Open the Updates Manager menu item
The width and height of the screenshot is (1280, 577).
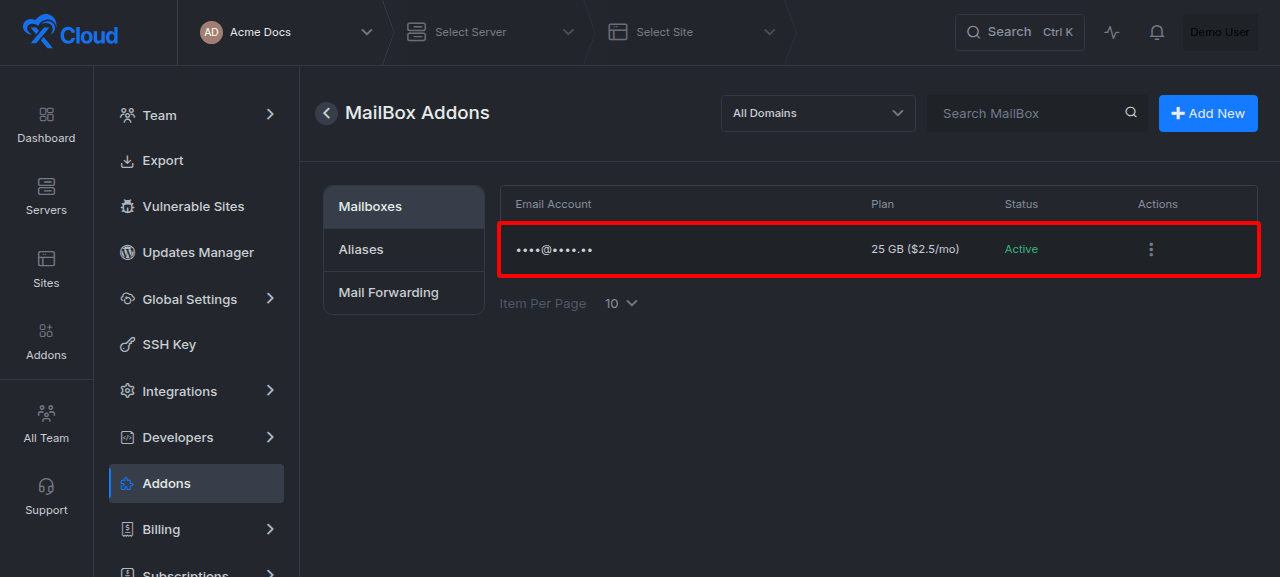(197, 253)
